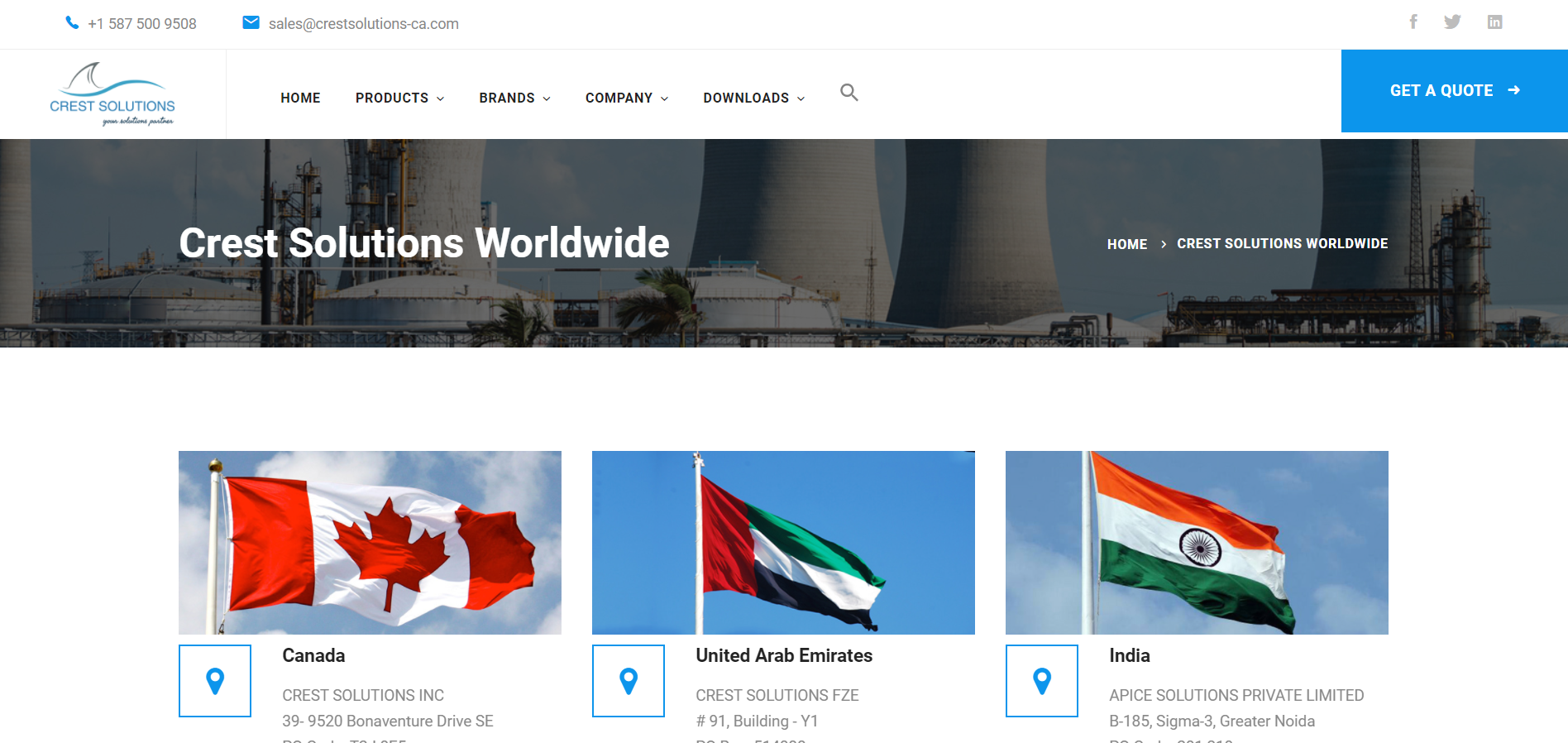Viewport: 1568px width, 743px height.
Task: Click the India heading
Action: (1130, 655)
